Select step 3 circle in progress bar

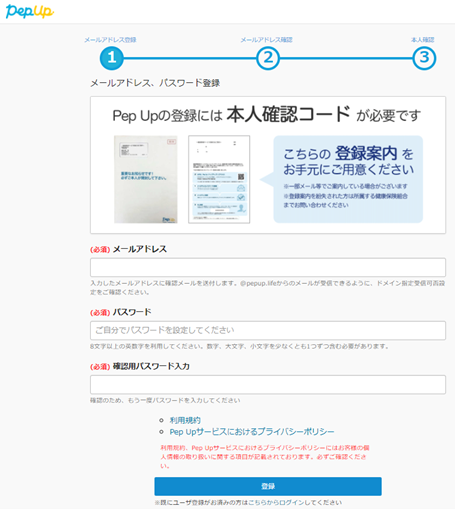click(x=424, y=58)
